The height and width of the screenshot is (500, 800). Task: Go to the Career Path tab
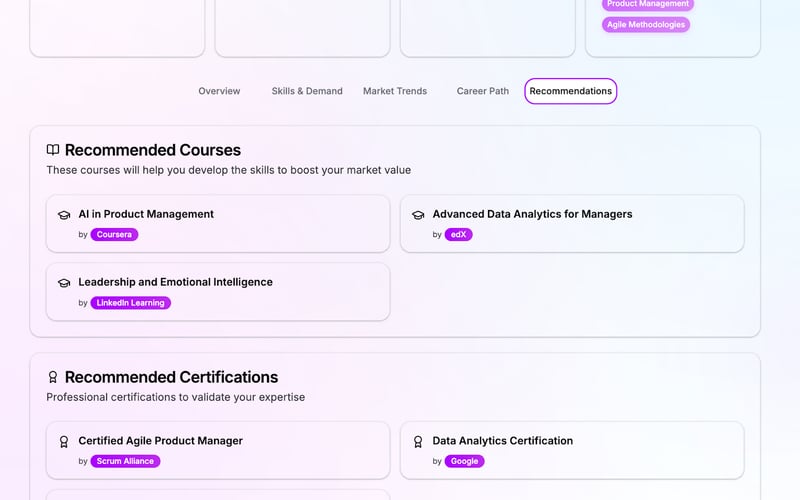pos(483,91)
